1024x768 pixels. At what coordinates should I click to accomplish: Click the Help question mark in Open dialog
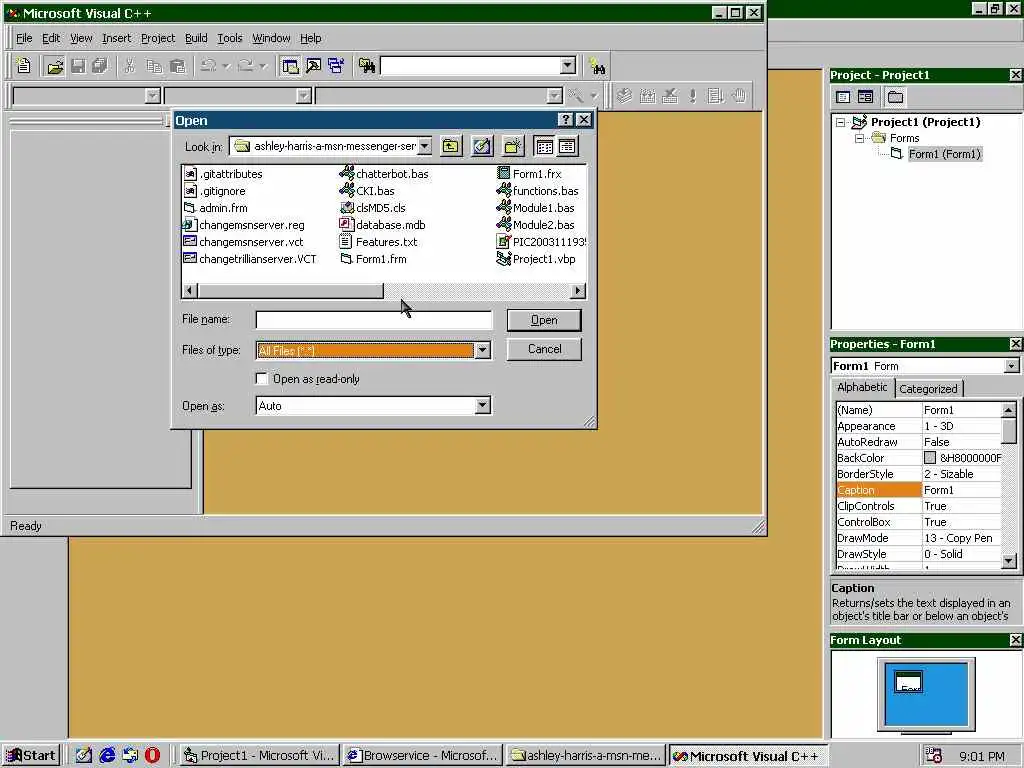coord(566,120)
